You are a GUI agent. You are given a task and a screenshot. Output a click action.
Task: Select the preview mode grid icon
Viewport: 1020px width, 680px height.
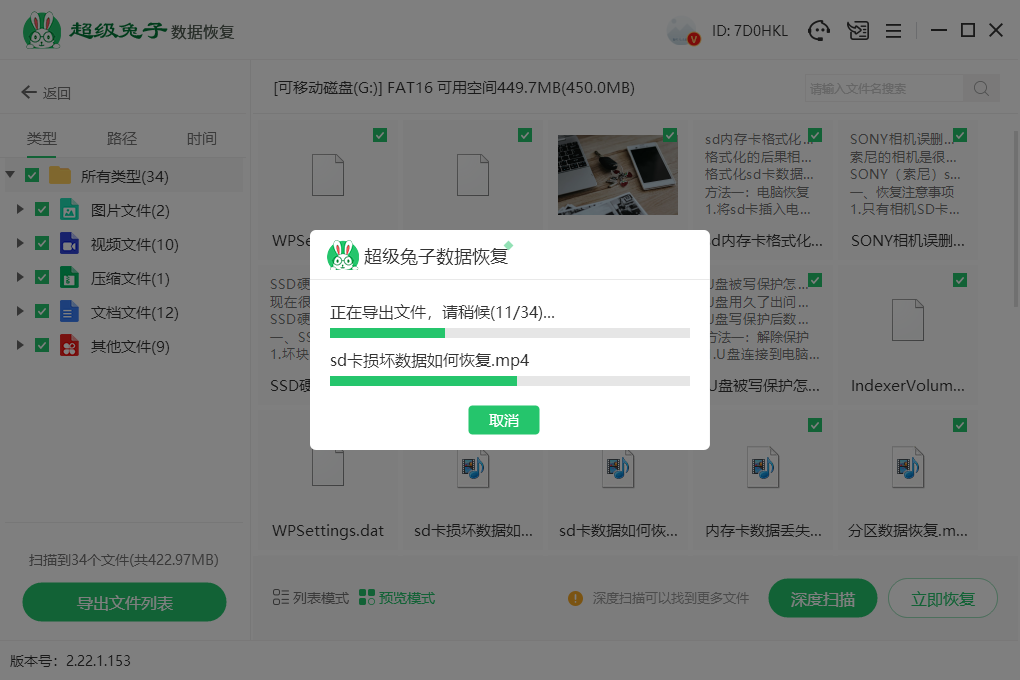(367, 598)
